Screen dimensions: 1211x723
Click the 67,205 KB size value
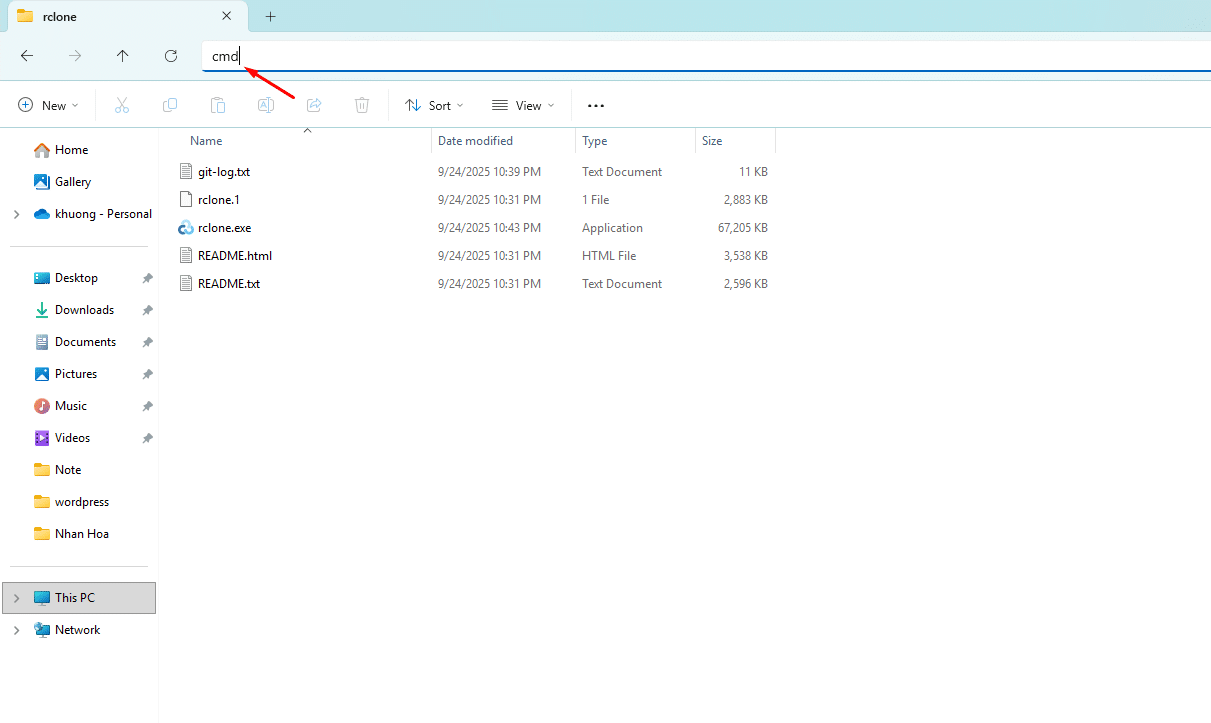[743, 228]
